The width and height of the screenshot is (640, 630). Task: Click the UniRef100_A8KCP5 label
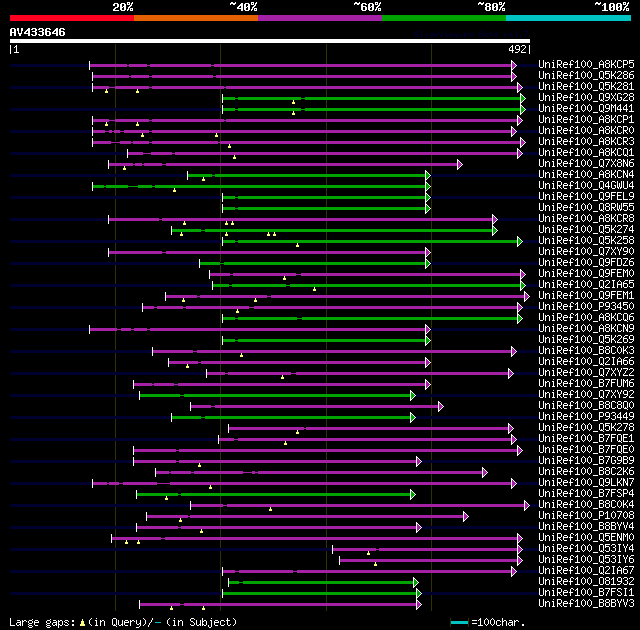[x=586, y=64]
